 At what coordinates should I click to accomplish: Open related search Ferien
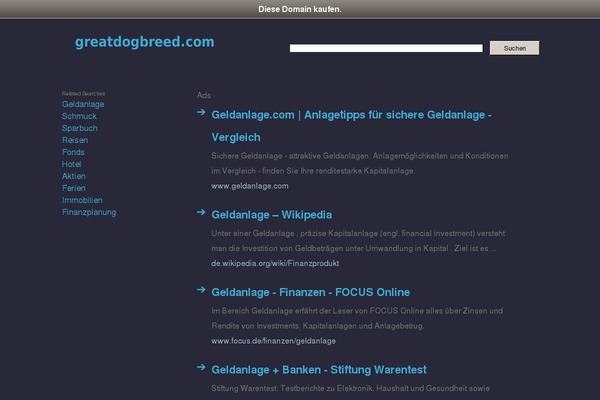[x=73, y=188]
